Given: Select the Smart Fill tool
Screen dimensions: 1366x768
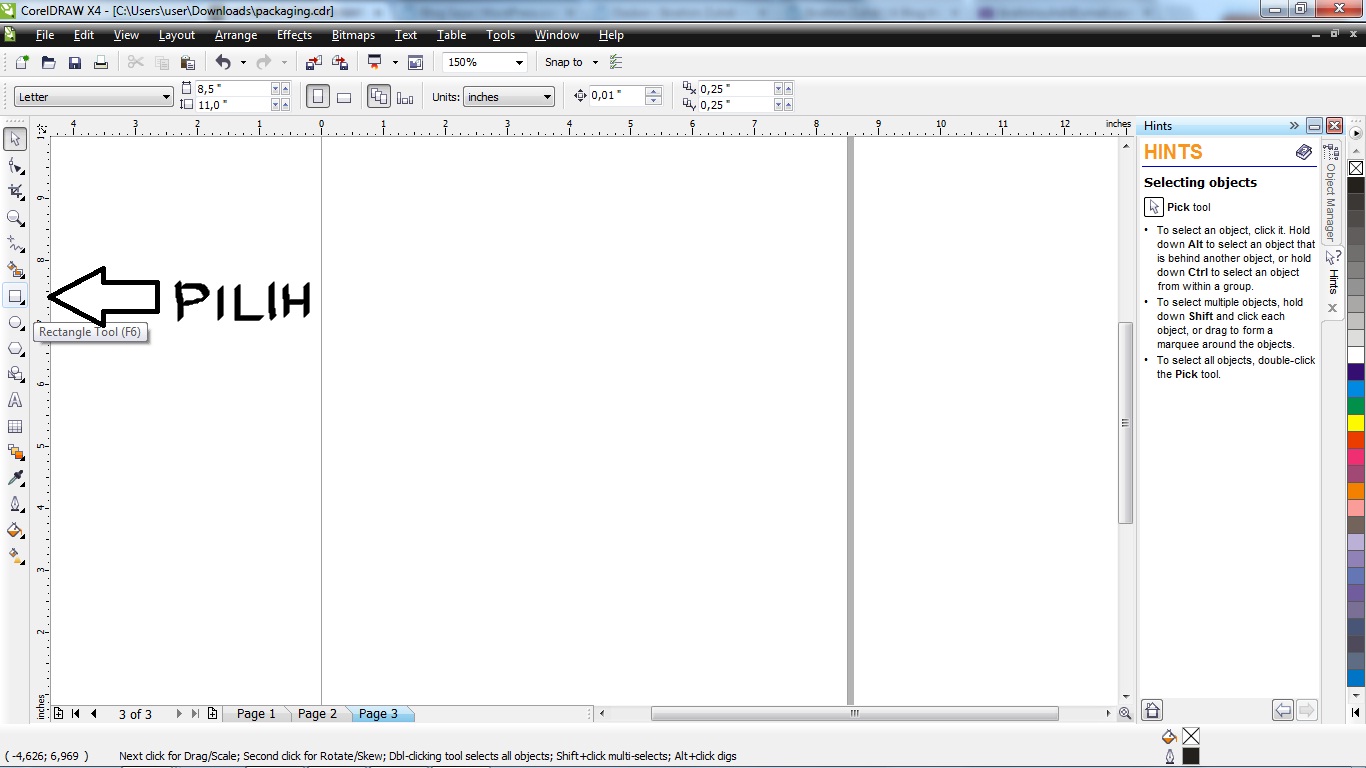Looking at the screenshot, I should click(x=15, y=270).
